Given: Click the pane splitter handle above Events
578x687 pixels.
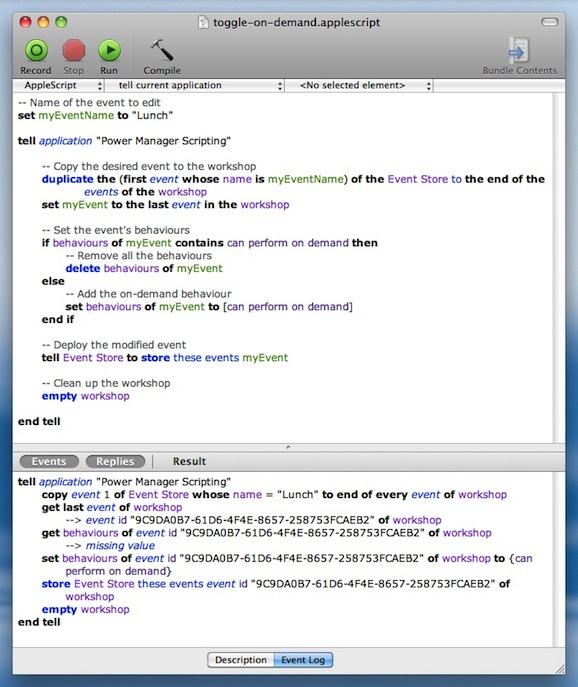Looking at the screenshot, I should pyautogui.click(x=288, y=447).
